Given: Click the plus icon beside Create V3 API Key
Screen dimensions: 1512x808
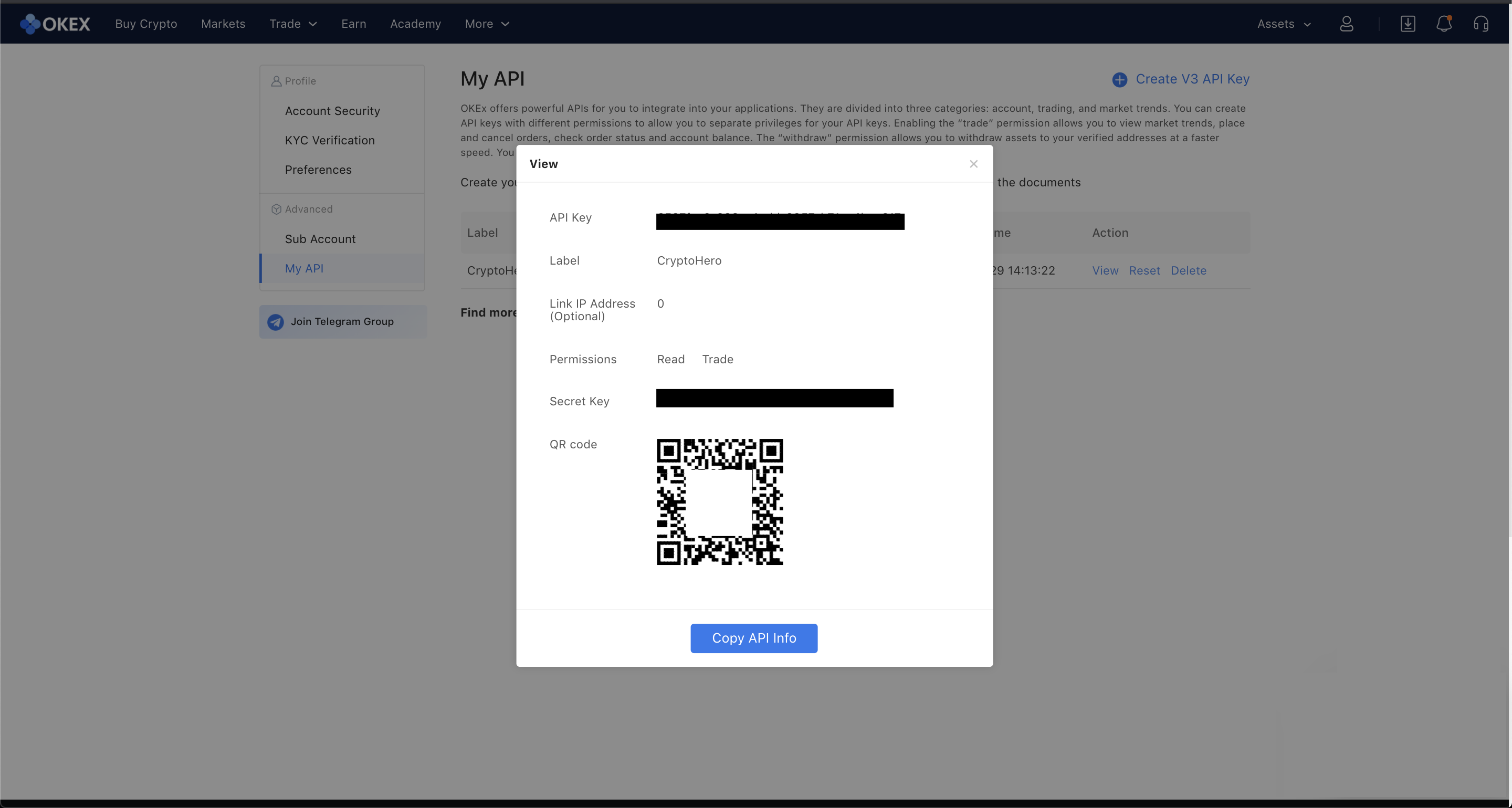Looking at the screenshot, I should click(x=1119, y=80).
